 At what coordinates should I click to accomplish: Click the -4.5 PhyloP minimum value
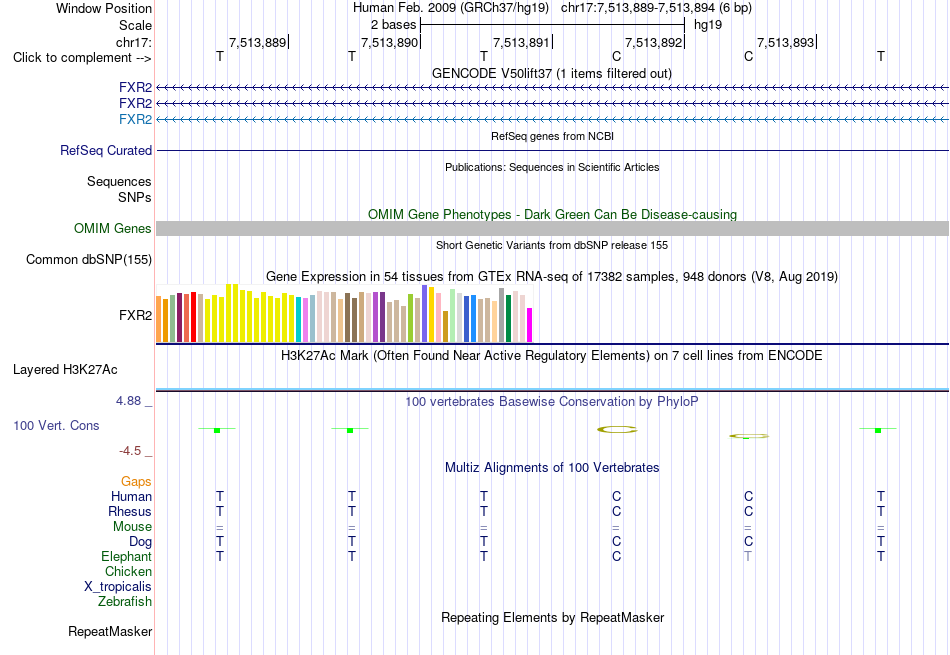tap(130, 451)
